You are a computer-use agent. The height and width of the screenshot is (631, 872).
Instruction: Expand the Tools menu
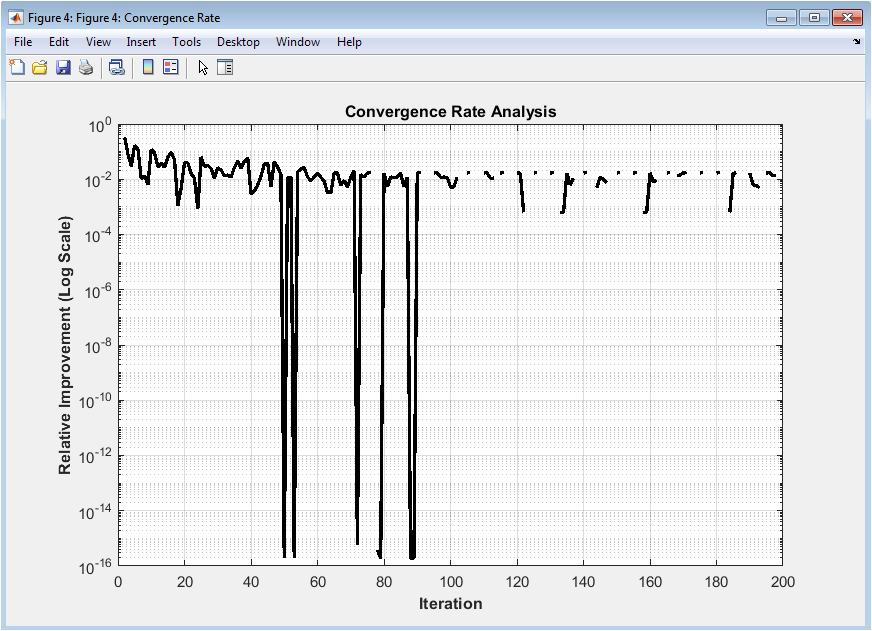186,42
